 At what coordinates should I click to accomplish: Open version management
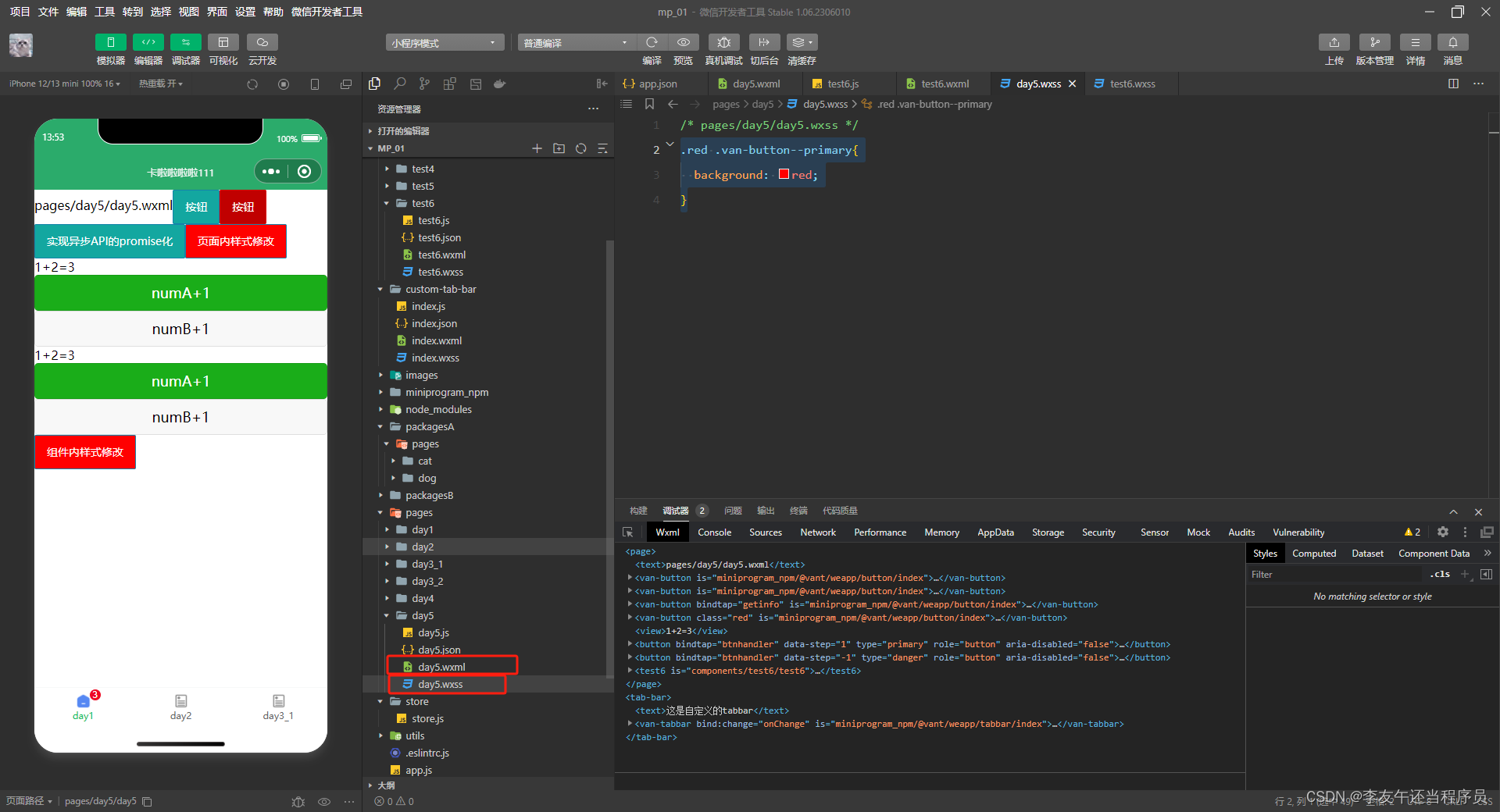point(1375,42)
